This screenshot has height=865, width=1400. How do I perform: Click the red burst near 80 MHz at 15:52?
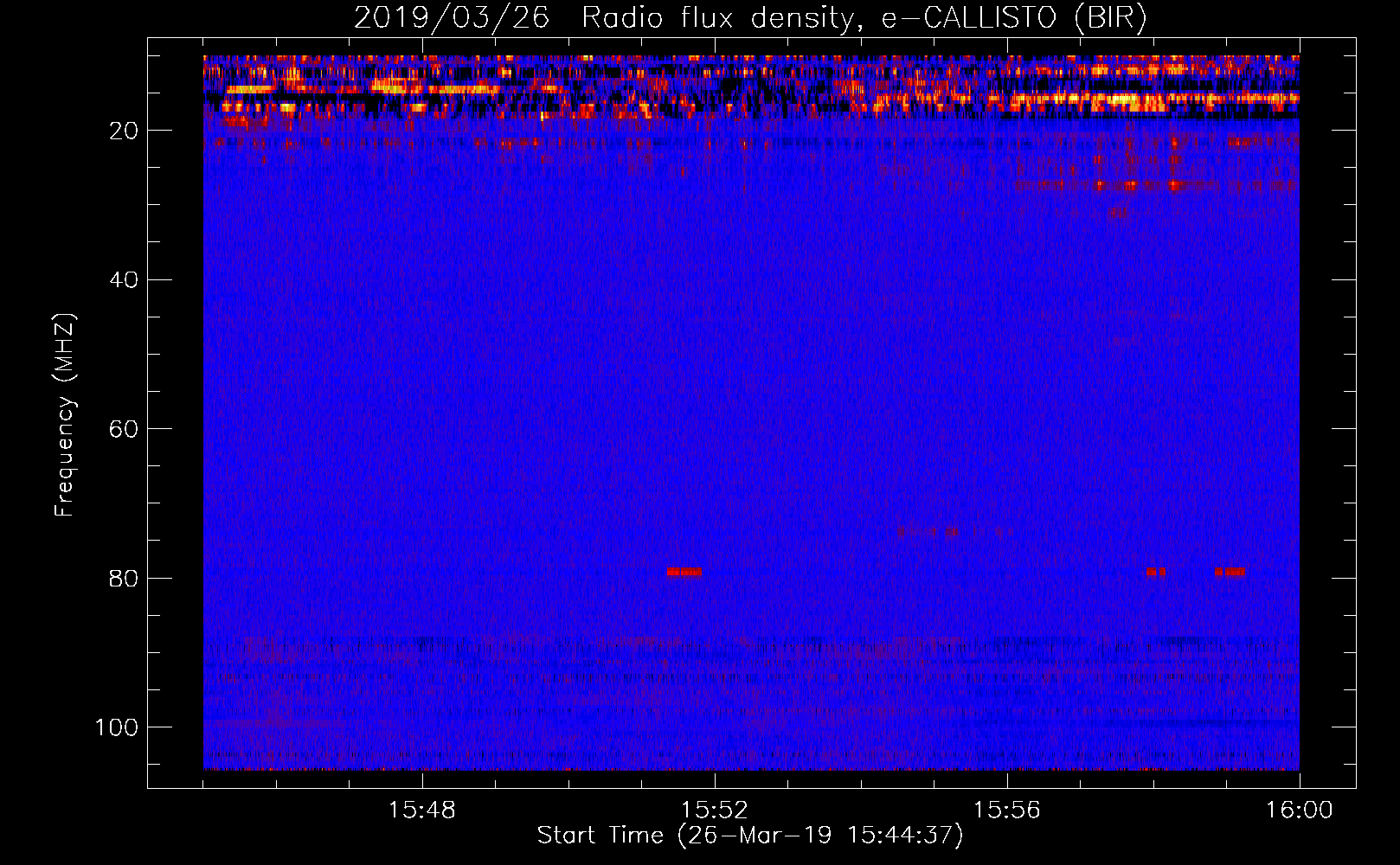tap(684, 572)
